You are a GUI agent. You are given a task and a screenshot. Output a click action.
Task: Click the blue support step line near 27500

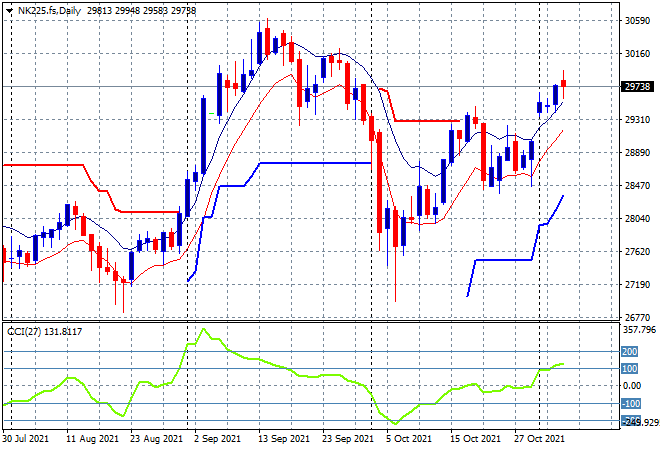[503, 260]
